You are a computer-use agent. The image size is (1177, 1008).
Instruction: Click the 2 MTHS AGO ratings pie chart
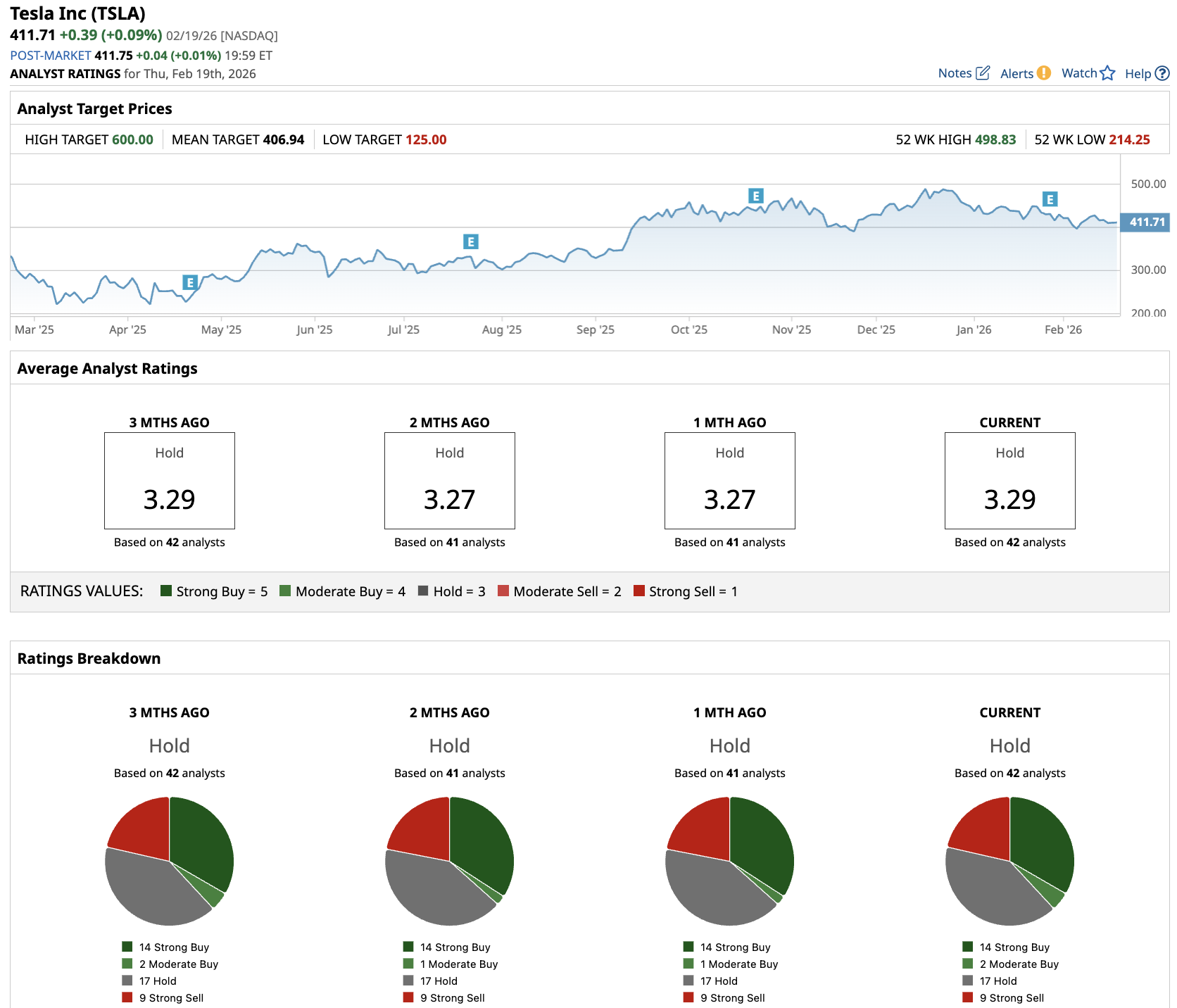tap(450, 861)
